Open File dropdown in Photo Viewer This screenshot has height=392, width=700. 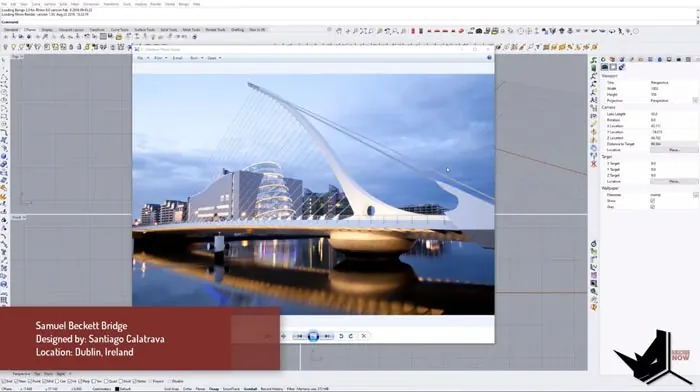[142, 58]
